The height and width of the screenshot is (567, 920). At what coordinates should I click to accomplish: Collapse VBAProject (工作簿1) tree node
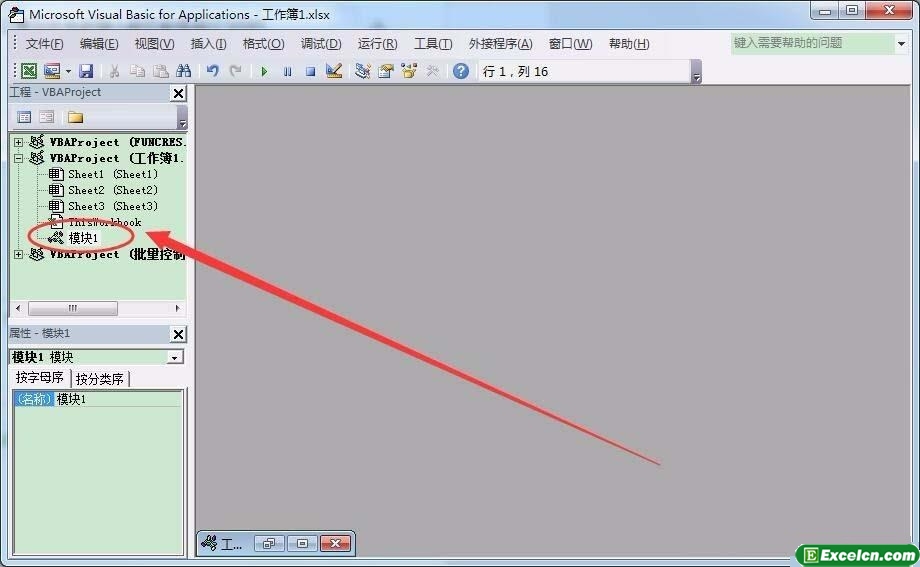pyautogui.click(x=18, y=158)
